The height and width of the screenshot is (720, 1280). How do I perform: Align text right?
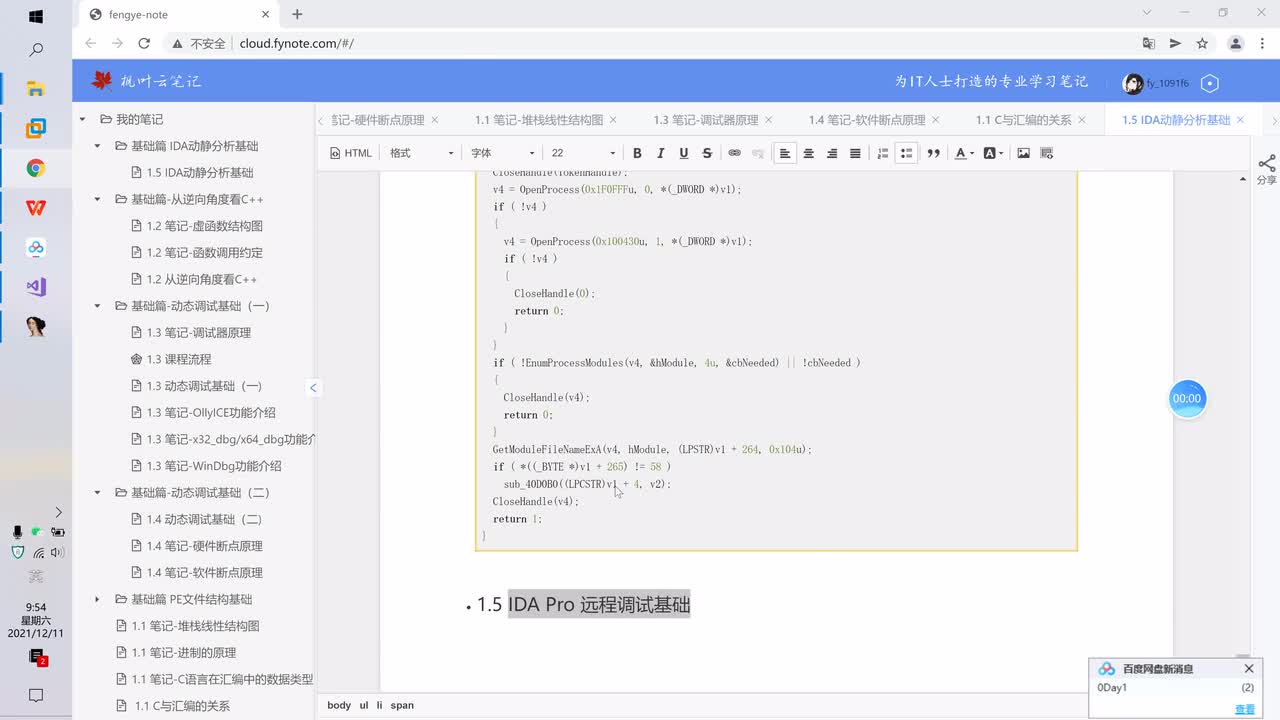(832, 153)
